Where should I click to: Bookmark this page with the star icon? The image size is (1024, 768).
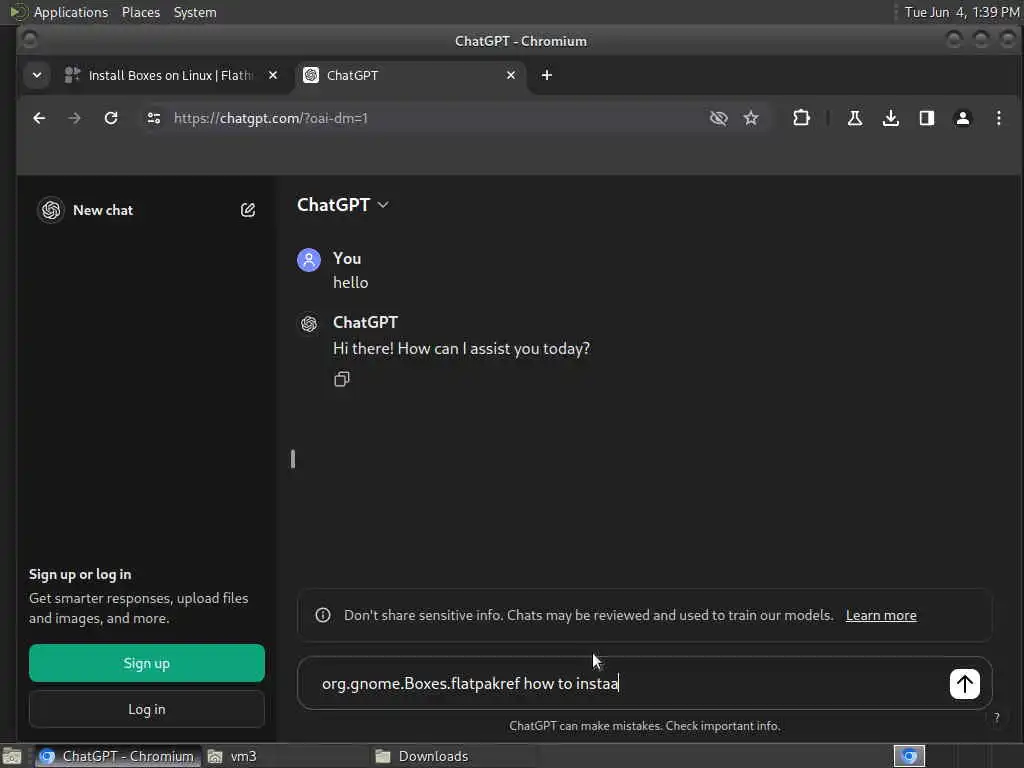751,118
